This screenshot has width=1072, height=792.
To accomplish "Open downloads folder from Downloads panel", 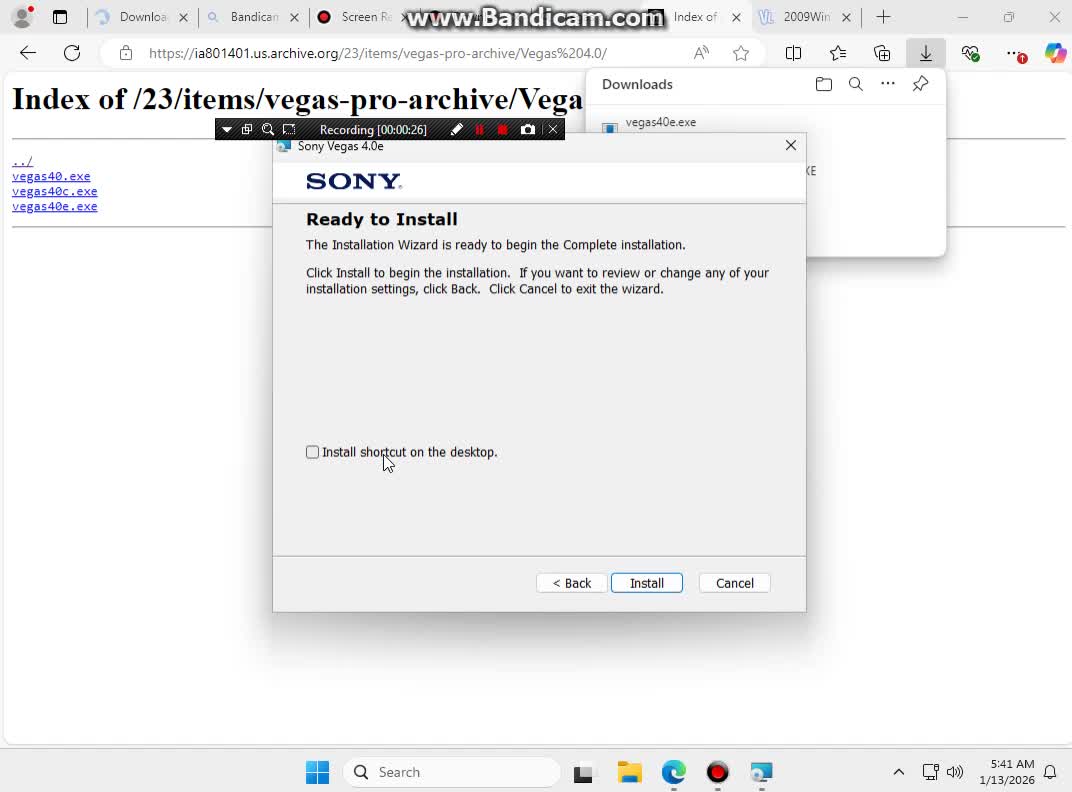I will pos(823,84).
